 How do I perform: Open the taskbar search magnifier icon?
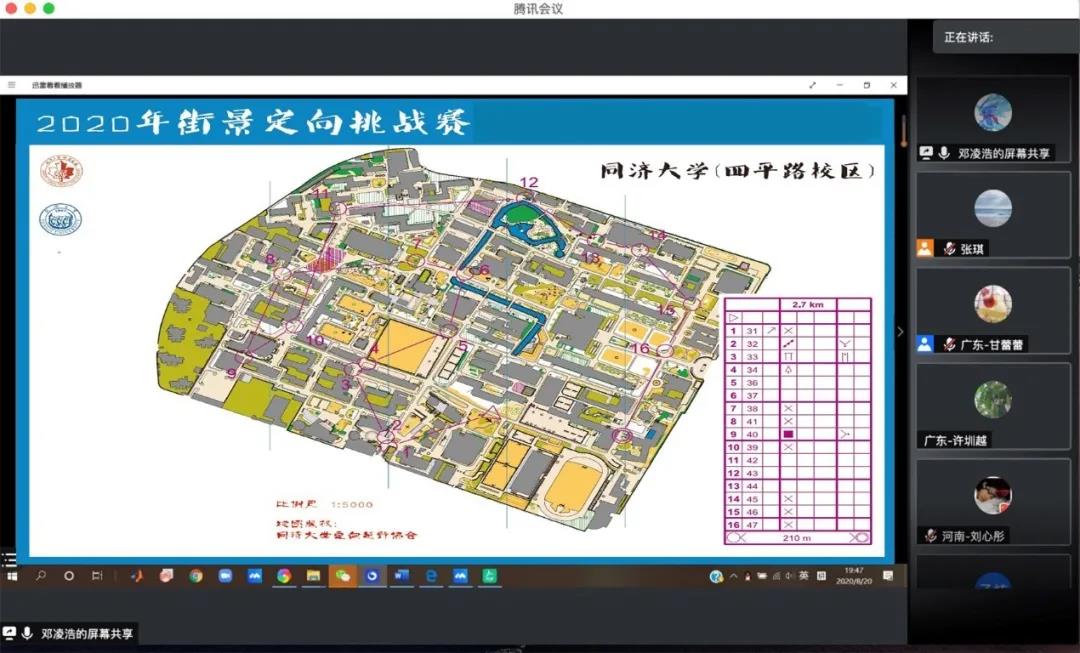[42, 576]
